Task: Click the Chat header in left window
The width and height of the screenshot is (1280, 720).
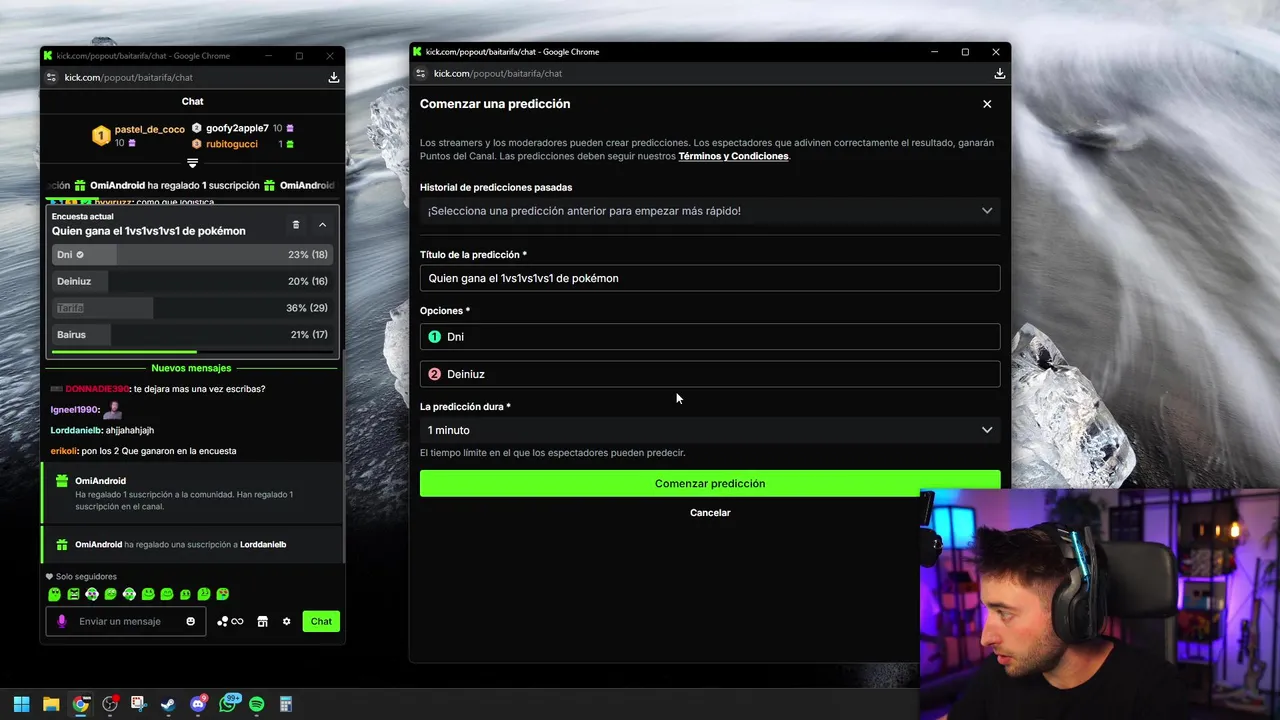Action: click(192, 101)
